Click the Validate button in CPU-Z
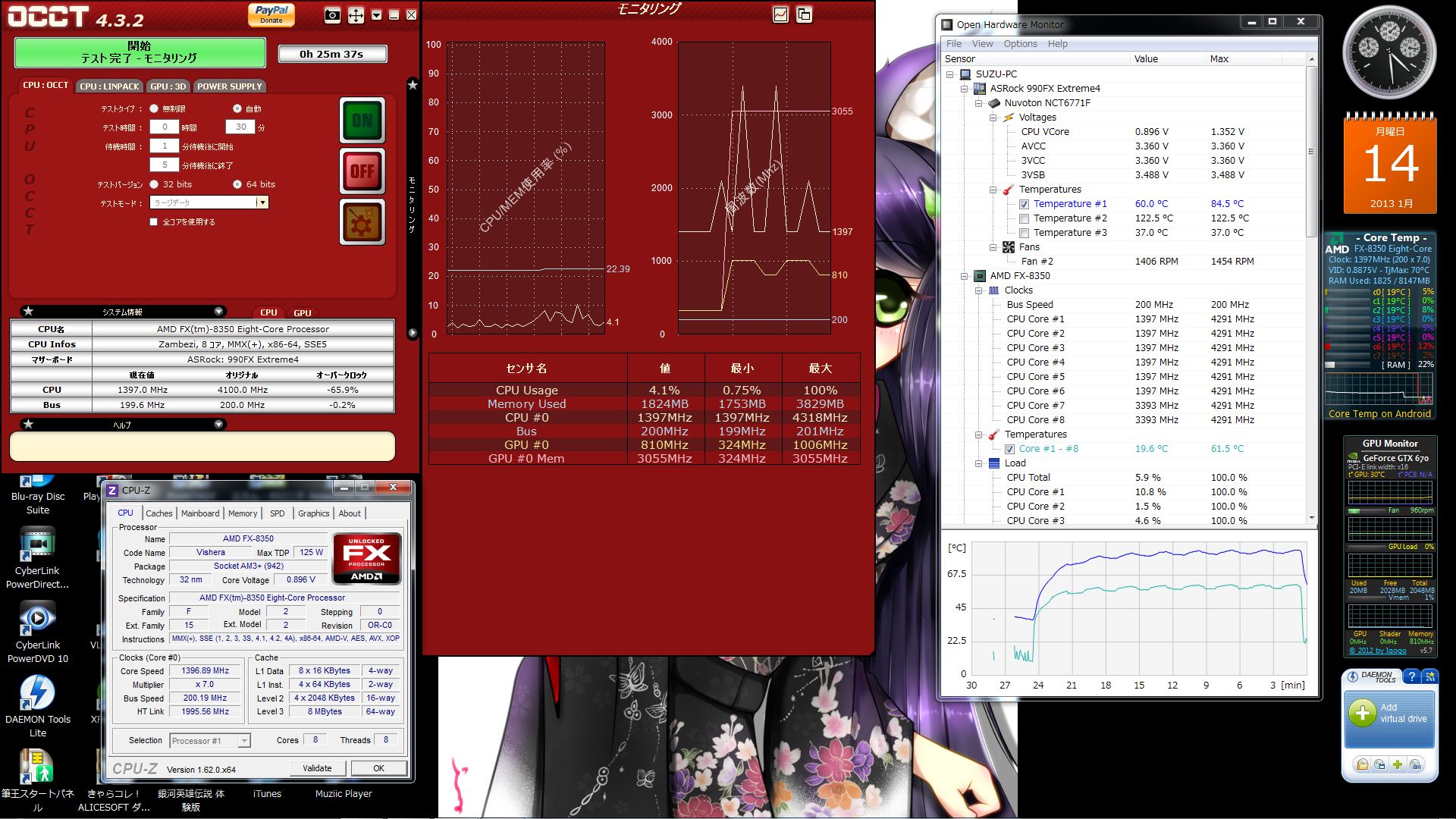The height and width of the screenshot is (819, 1456). point(317,768)
